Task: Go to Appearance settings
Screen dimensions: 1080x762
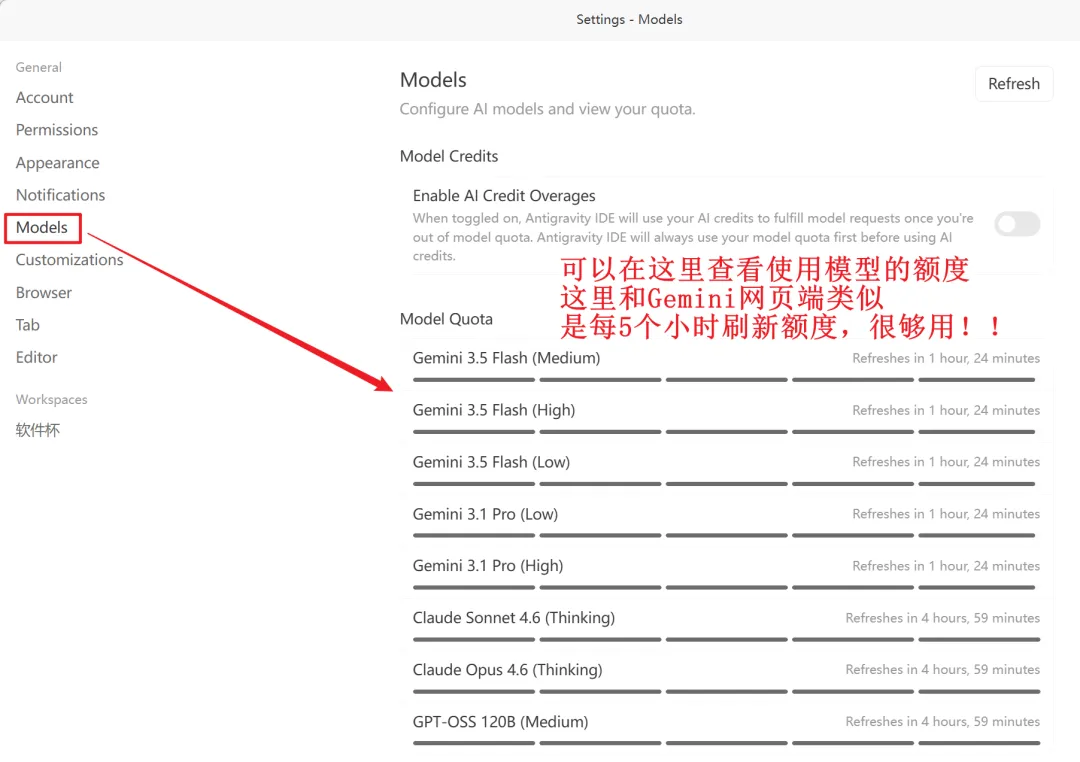Action: (57, 163)
